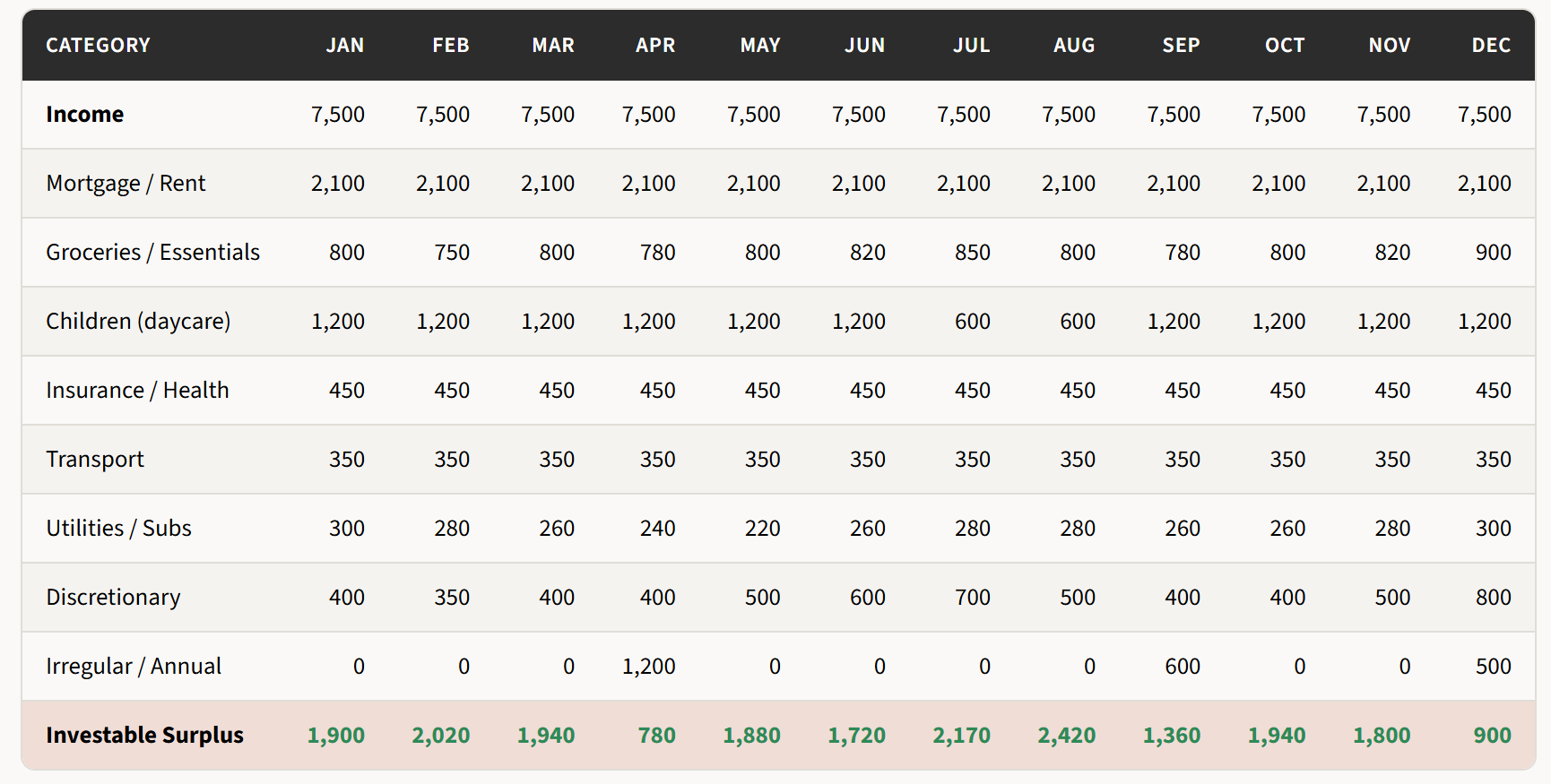Select December discretionary value 800

click(x=1494, y=597)
